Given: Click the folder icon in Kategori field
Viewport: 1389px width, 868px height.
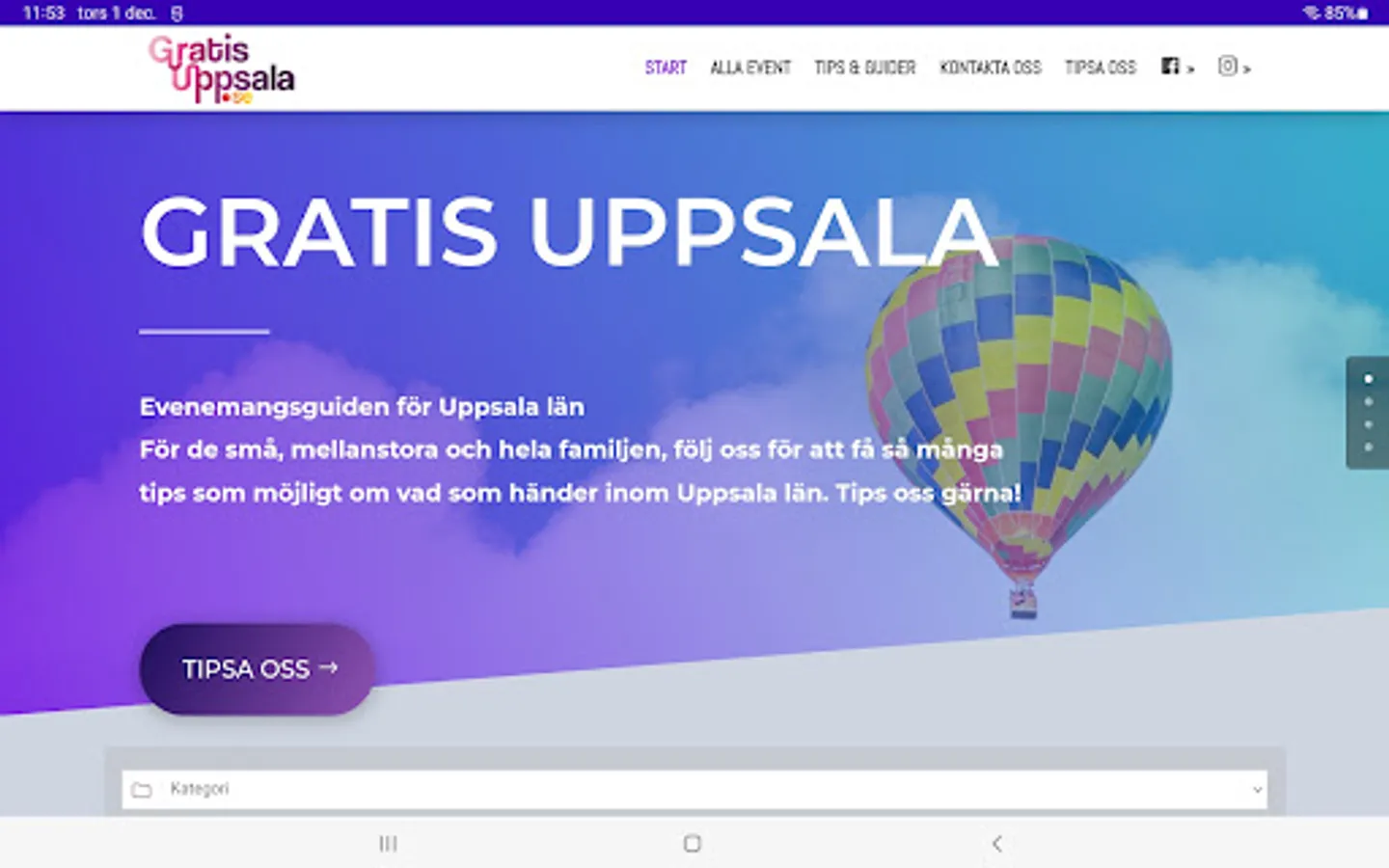Looking at the screenshot, I should (x=142, y=790).
